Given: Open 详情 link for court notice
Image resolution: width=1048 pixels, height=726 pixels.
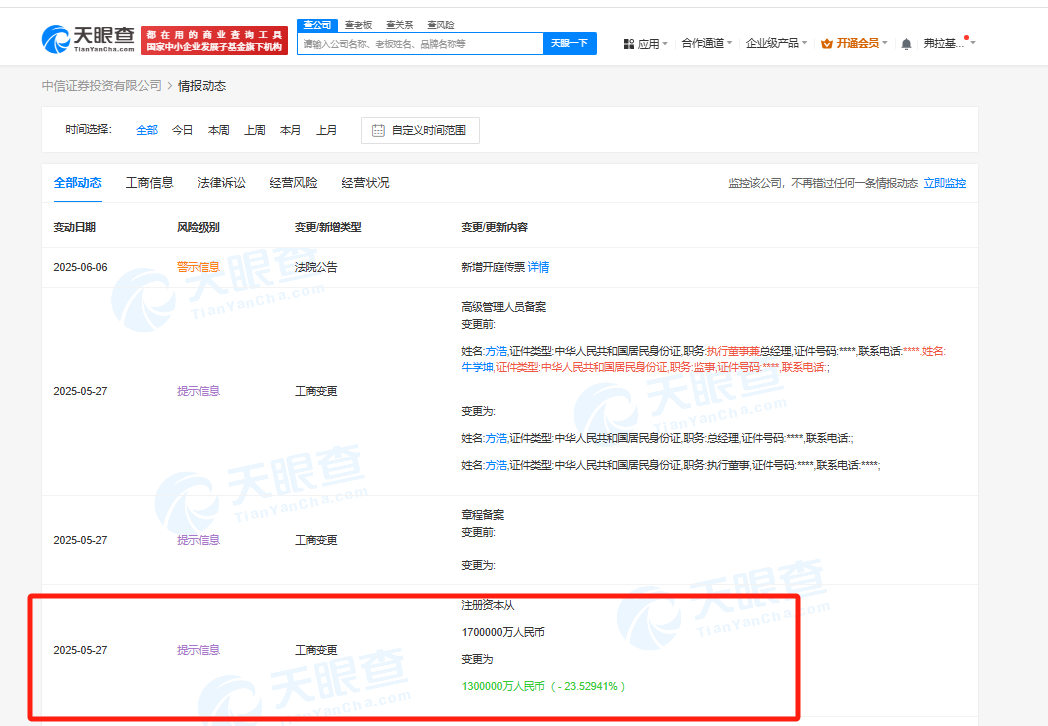Looking at the screenshot, I should [538, 267].
